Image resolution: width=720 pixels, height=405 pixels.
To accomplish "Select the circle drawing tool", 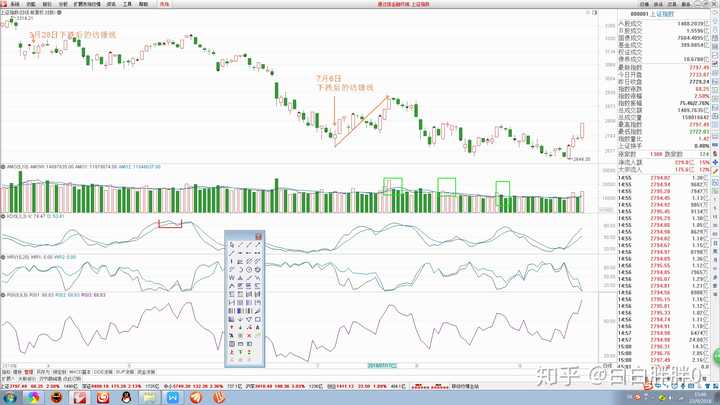I will [x=249, y=270].
